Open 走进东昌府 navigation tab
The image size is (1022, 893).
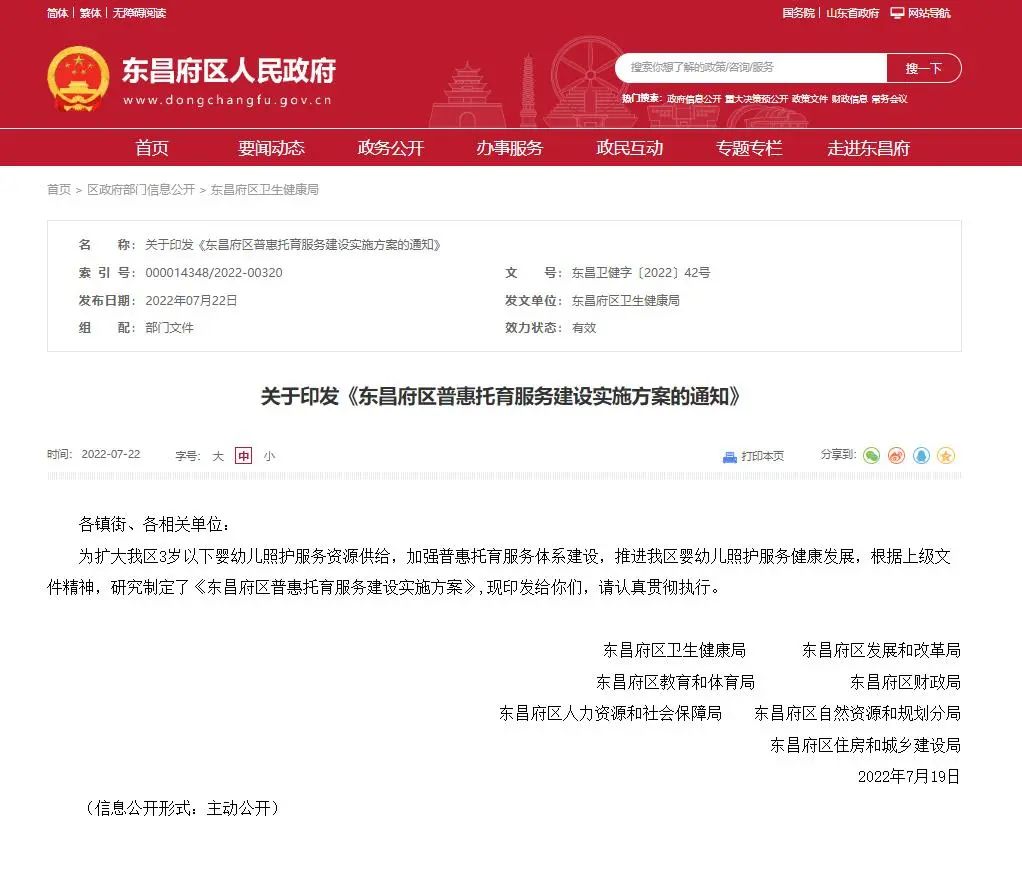click(868, 148)
